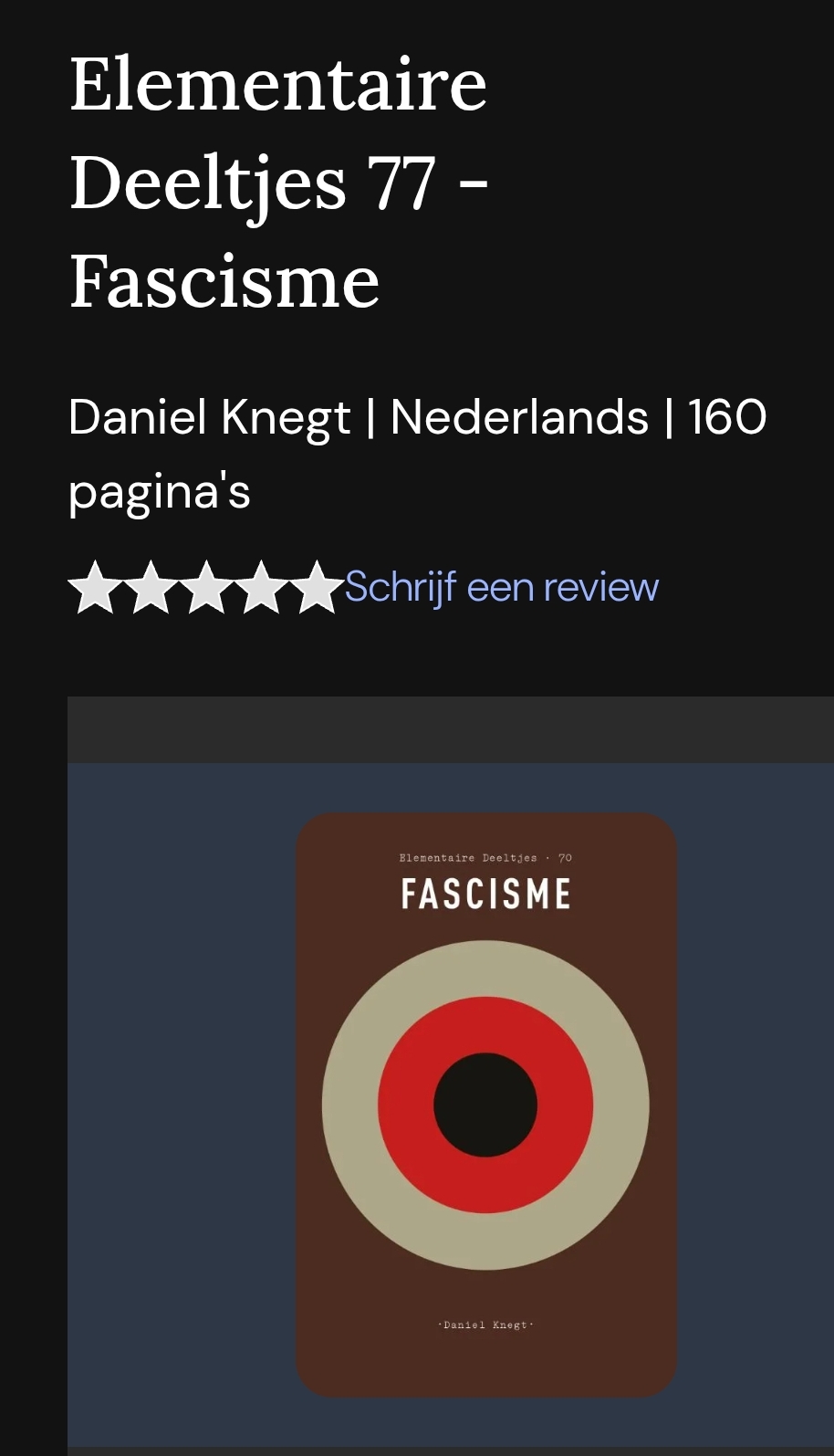Click the dark gray bar above the cover panel
The height and width of the screenshot is (1456, 834).
click(451, 729)
